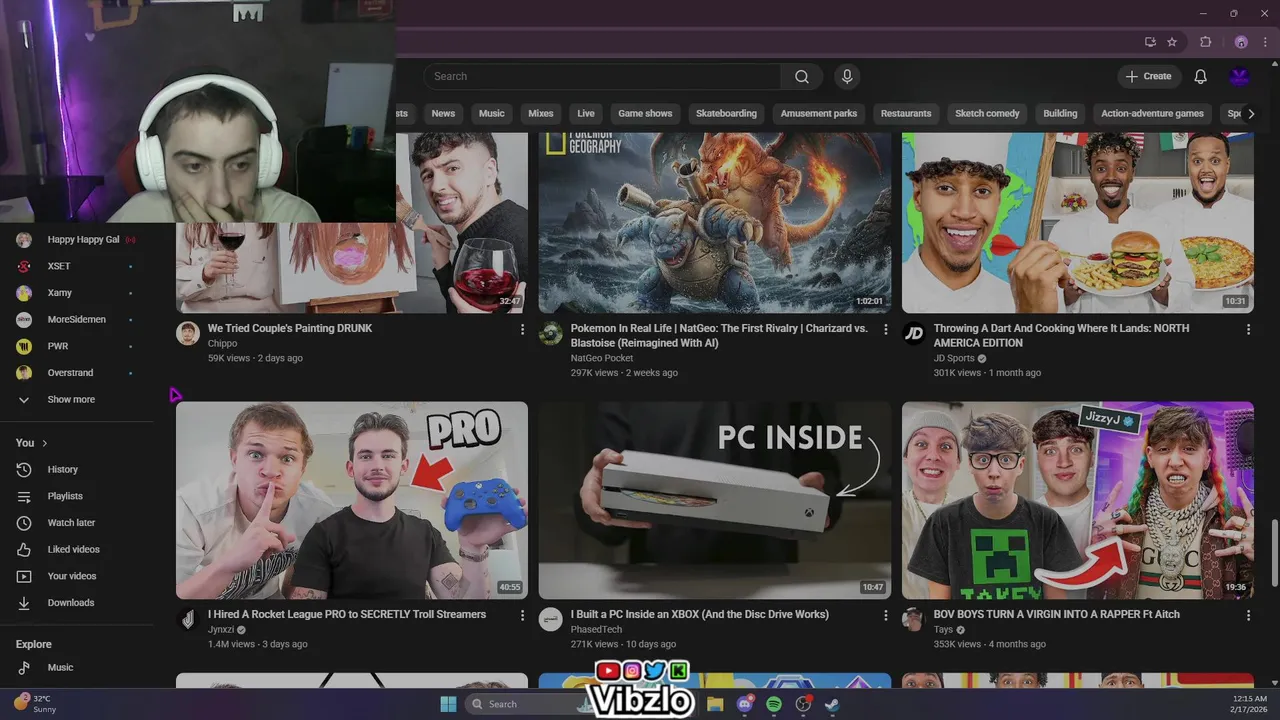Viewport: 1280px width, 720px height.
Task: Open the PC INSIDE Xbox thumbnail
Action: coord(715,500)
